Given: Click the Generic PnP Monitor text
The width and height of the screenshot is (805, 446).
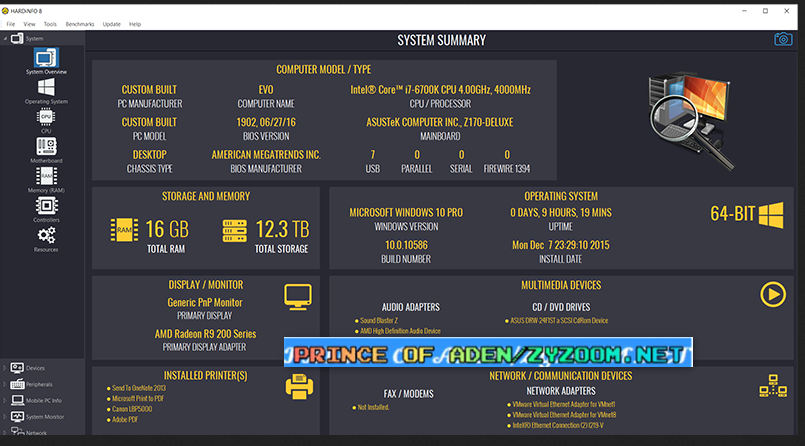Looking at the screenshot, I should click(x=205, y=302).
